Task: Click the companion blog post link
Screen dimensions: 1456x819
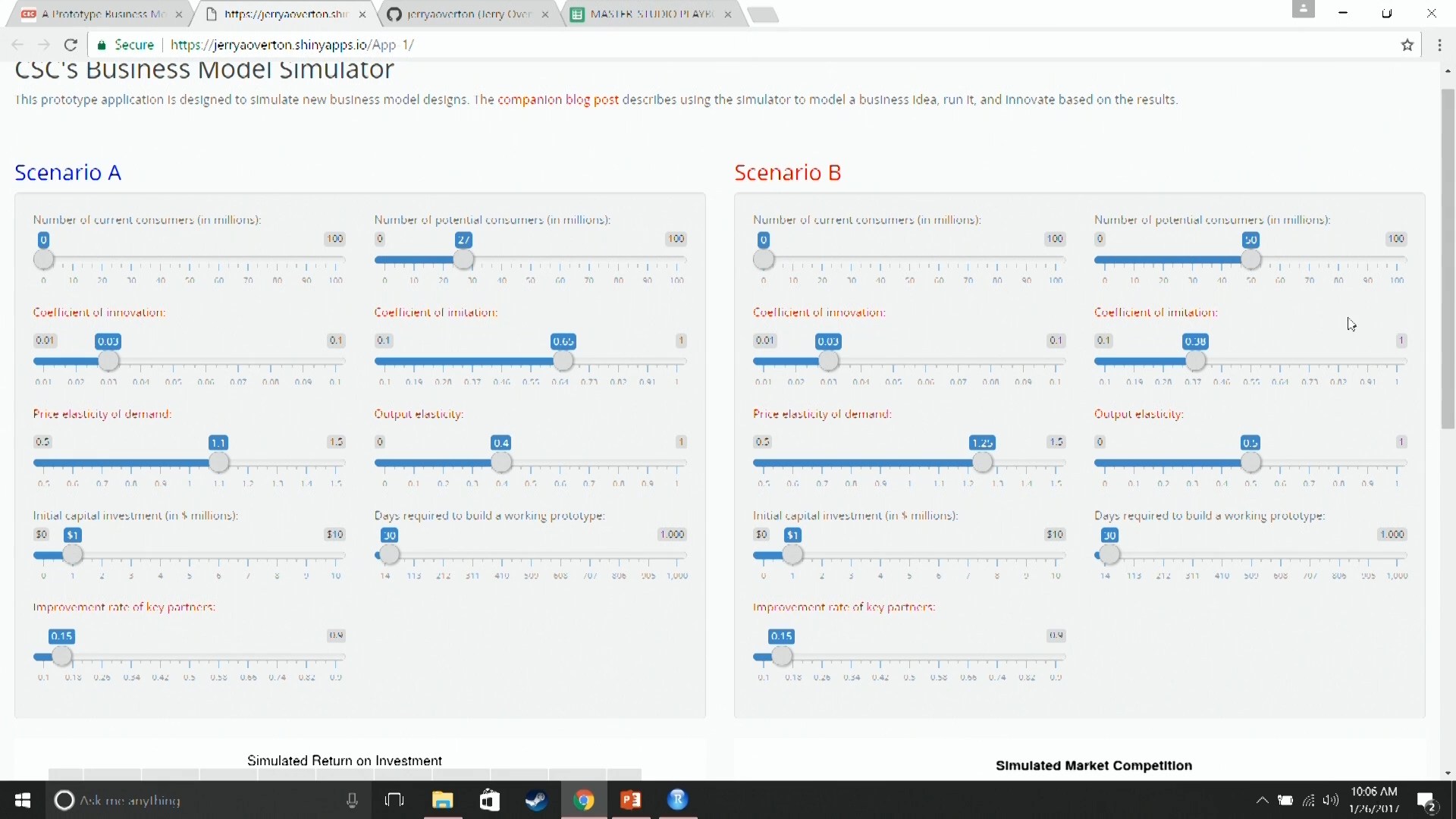Action: point(558,99)
